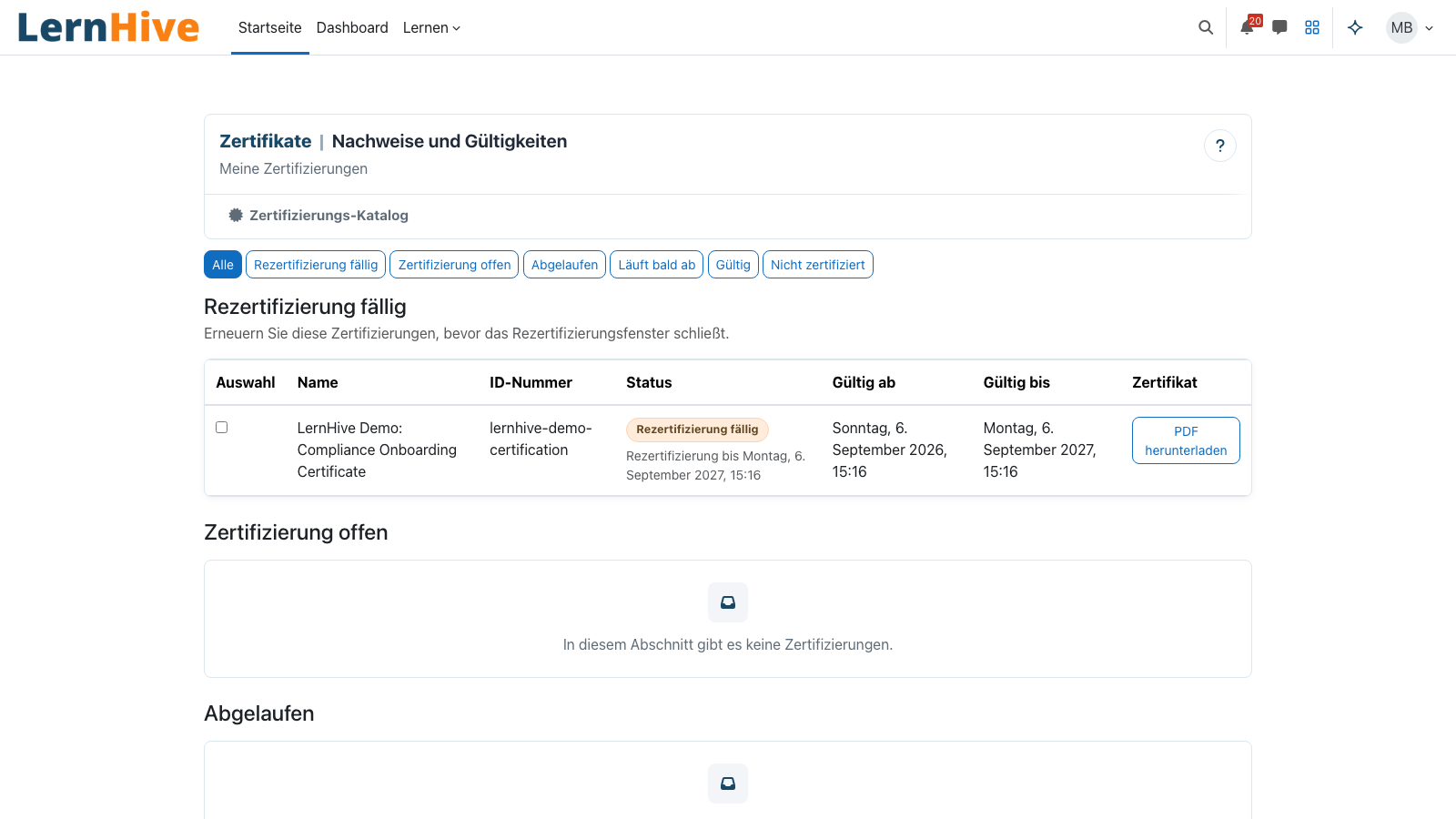
Task: Download the certificate PDF
Action: [x=1186, y=440]
